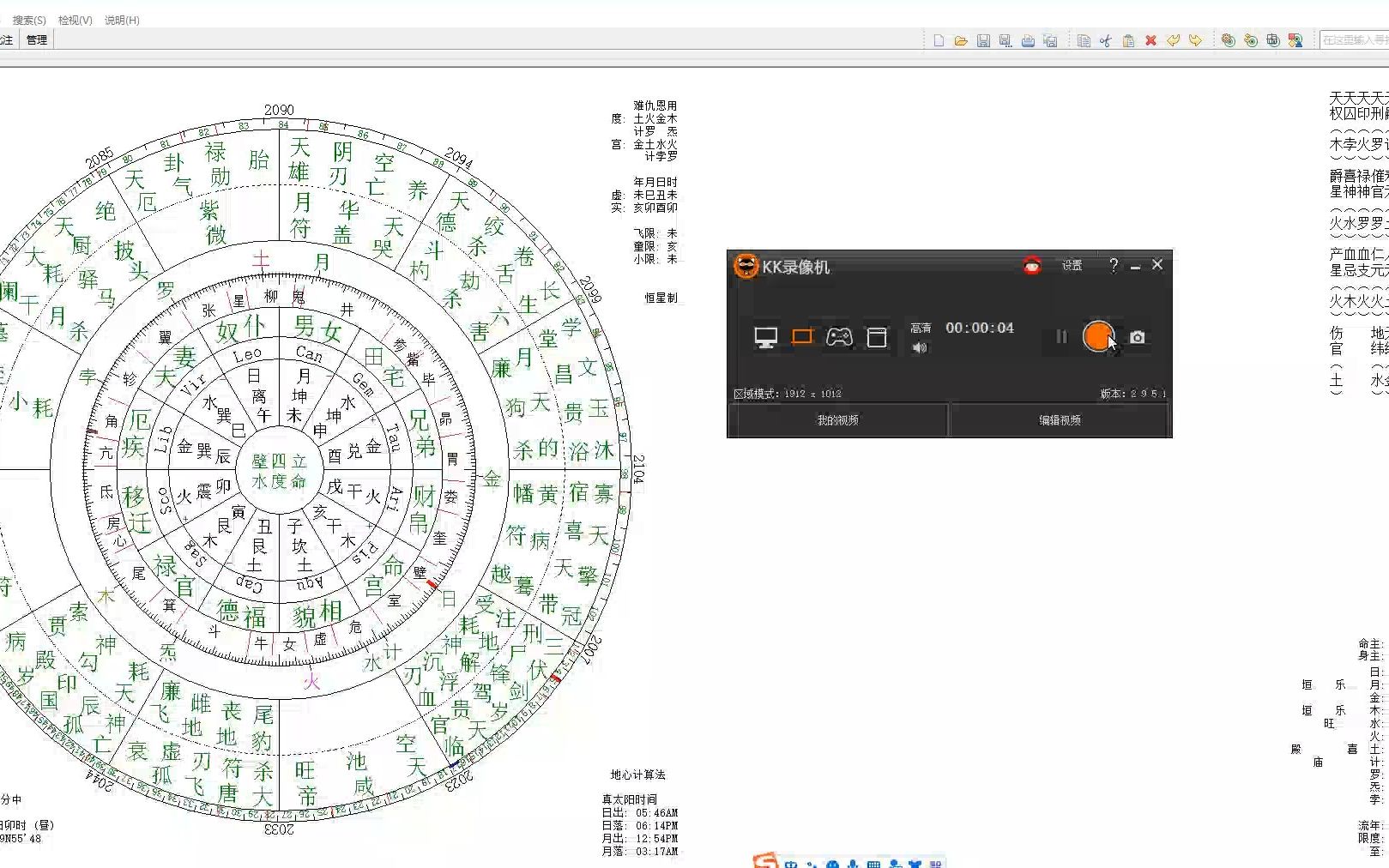
Task: Click the red X Delete icon
Action: pos(1150,40)
